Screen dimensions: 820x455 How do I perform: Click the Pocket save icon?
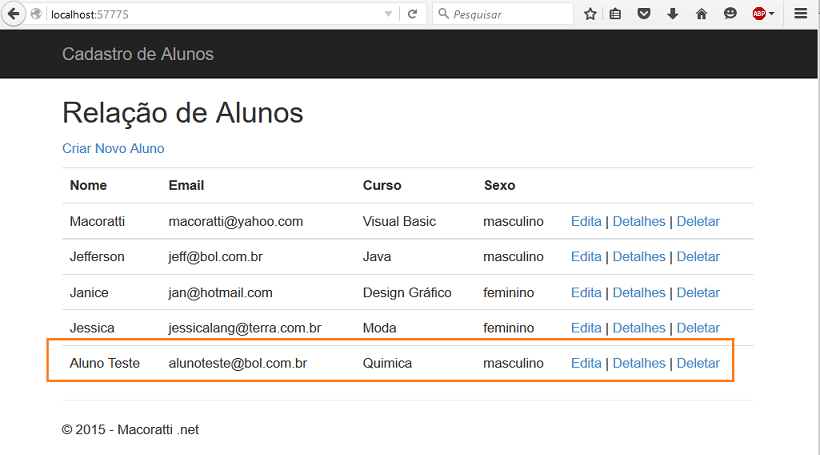click(x=644, y=14)
